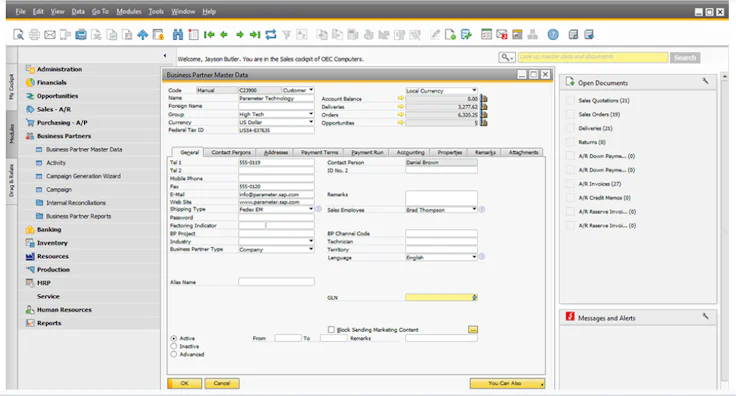Click the master data search field
The image size is (736, 396).
point(592,57)
